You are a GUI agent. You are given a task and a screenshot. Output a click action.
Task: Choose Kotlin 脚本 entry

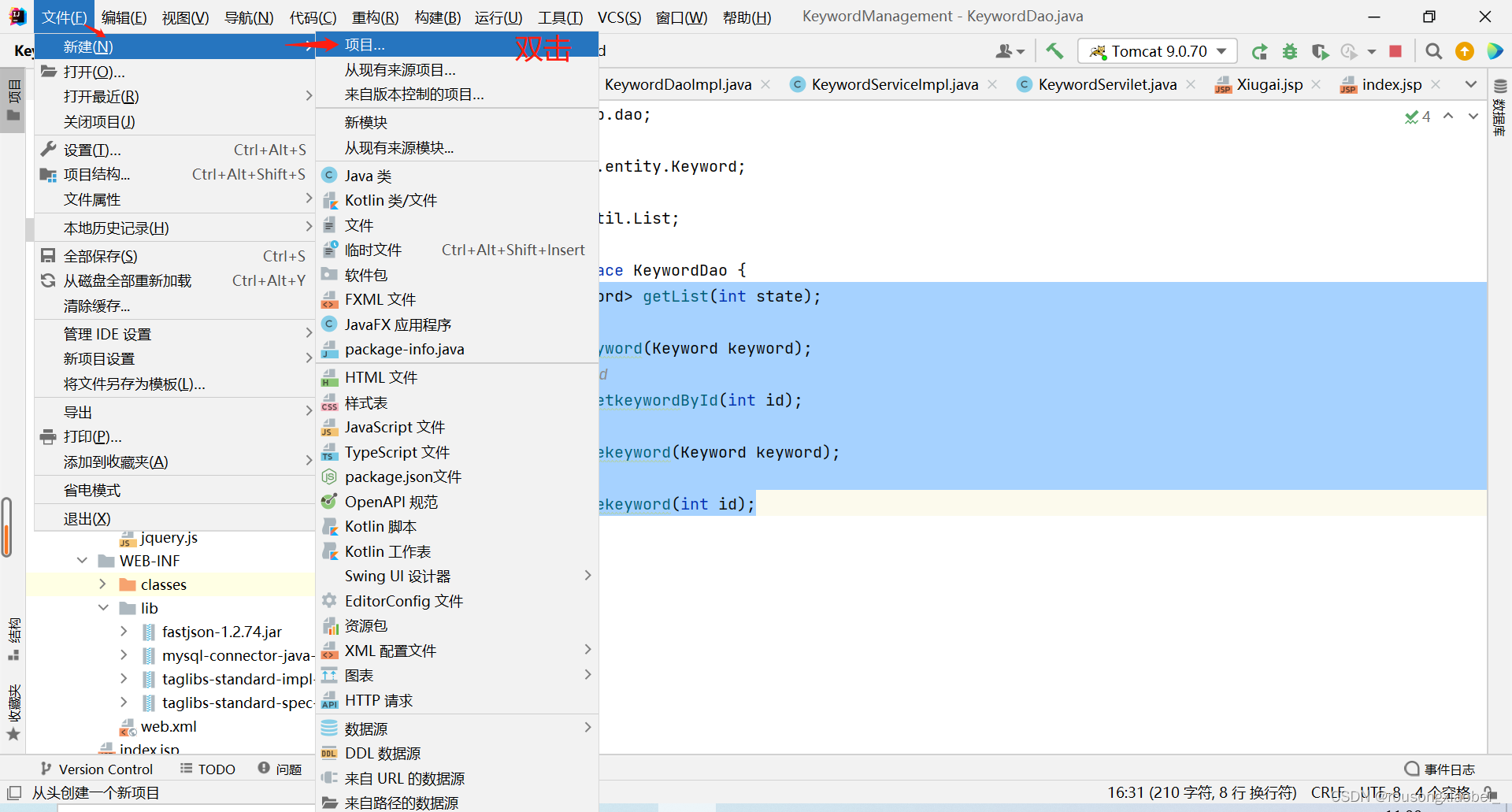[457, 526]
